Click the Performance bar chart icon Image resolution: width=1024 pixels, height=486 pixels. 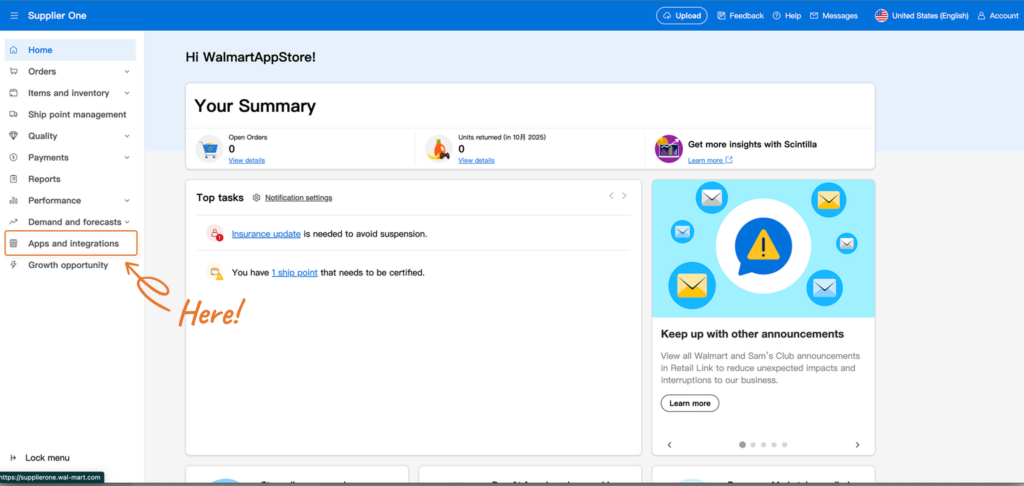coord(14,201)
